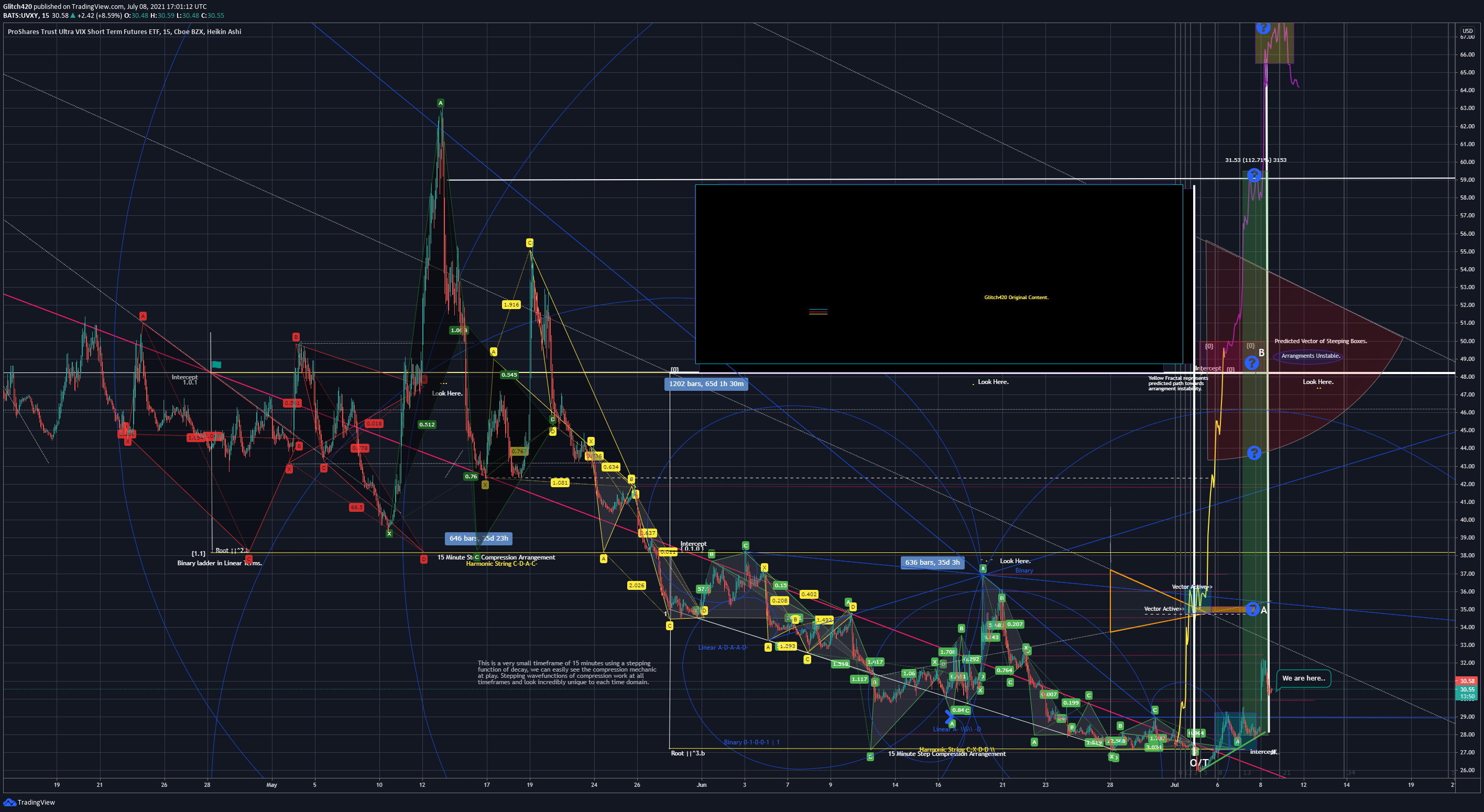The image size is (1484, 812).
Task: Click the BATS:UVXY symbol in the header
Action: (x=20, y=16)
